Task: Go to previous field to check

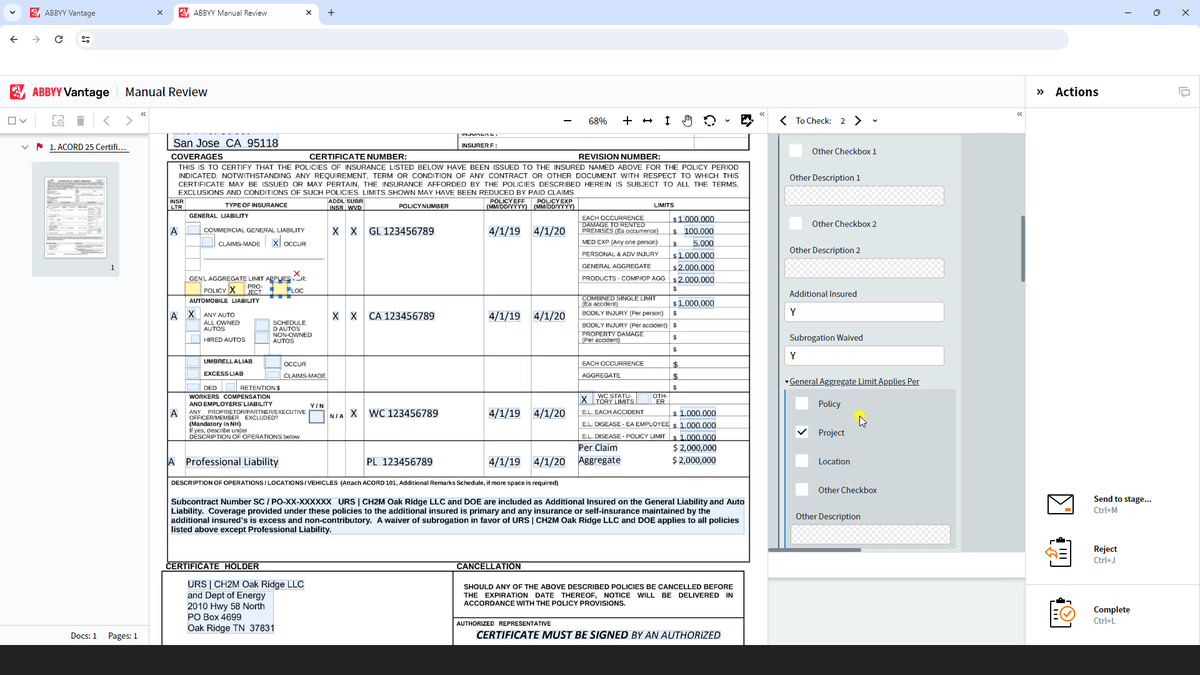Action: coord(783,121)
